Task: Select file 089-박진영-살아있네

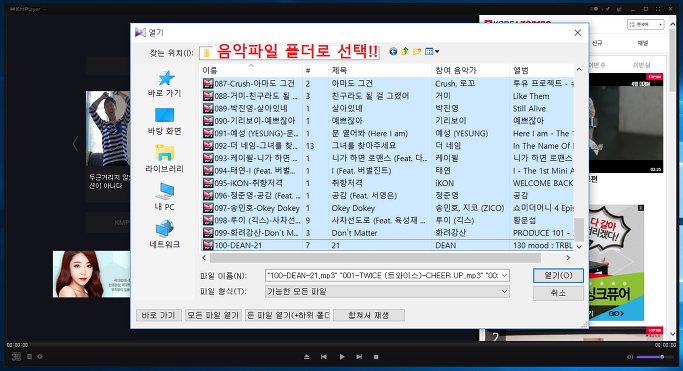Action: point(251,108)
